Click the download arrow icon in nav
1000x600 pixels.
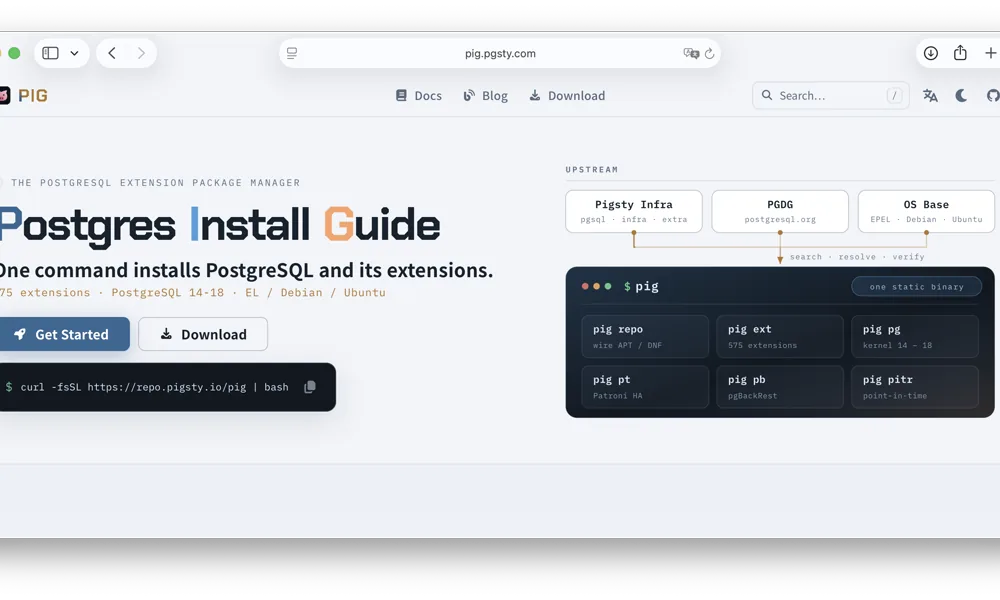(534, 95)
